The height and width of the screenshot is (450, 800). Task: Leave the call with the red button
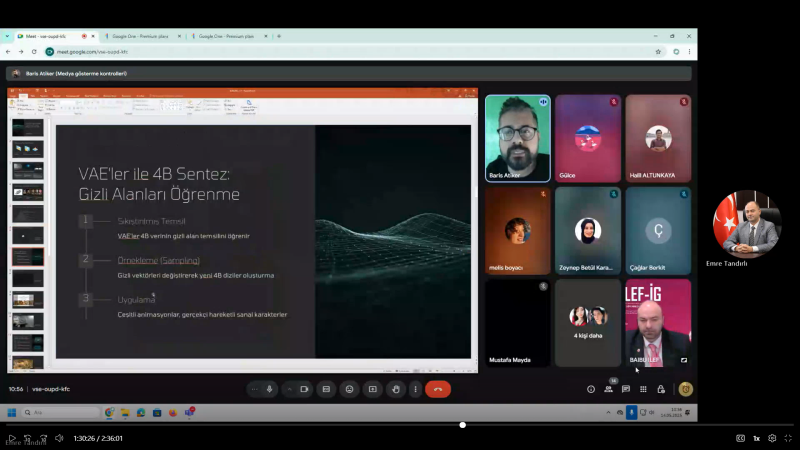(x=438, y=389)
